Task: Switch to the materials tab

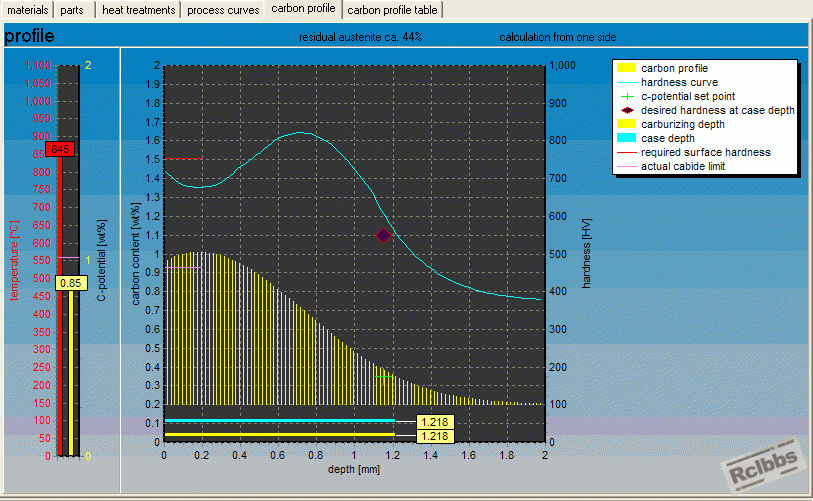Action: (27, 10)
